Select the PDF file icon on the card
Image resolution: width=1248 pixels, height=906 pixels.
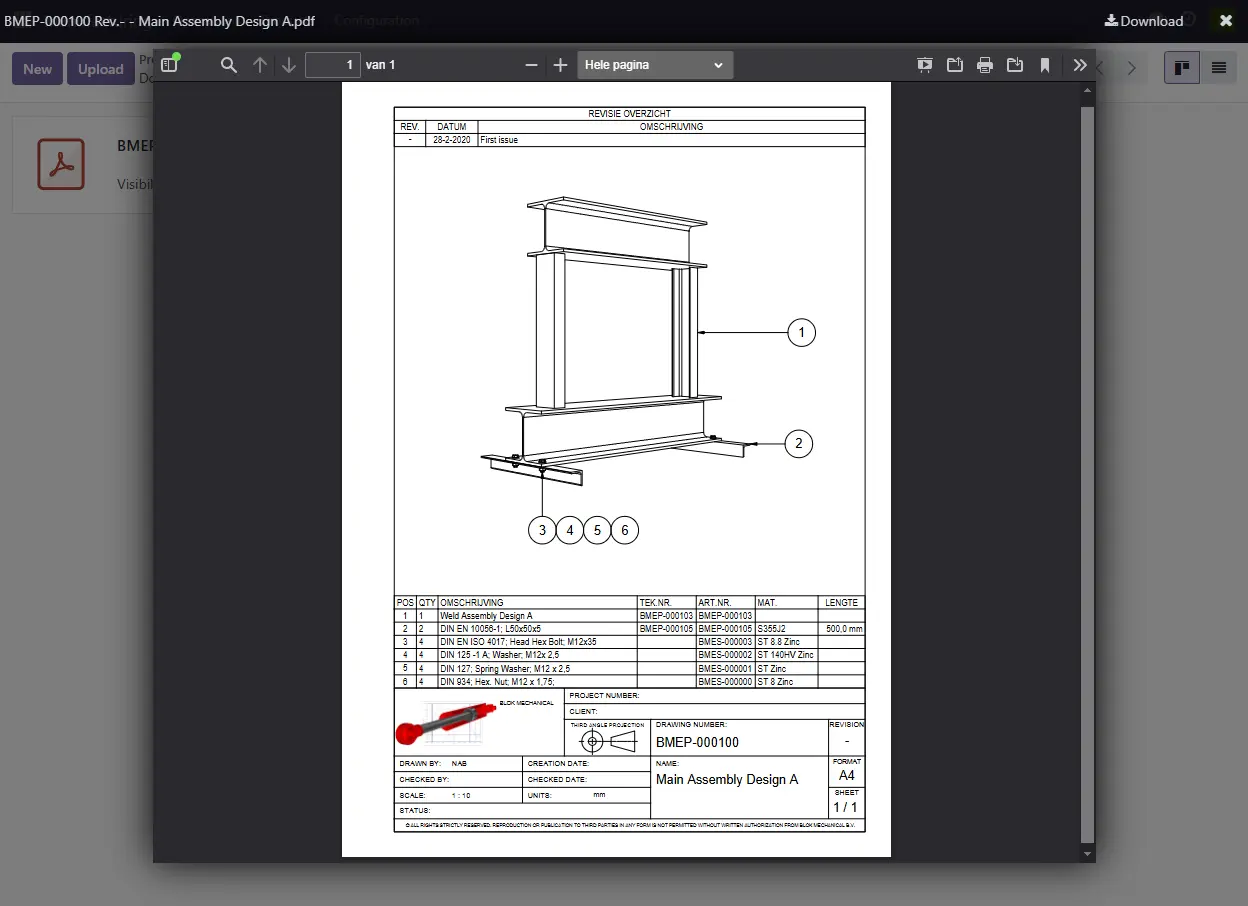[61, 164]
